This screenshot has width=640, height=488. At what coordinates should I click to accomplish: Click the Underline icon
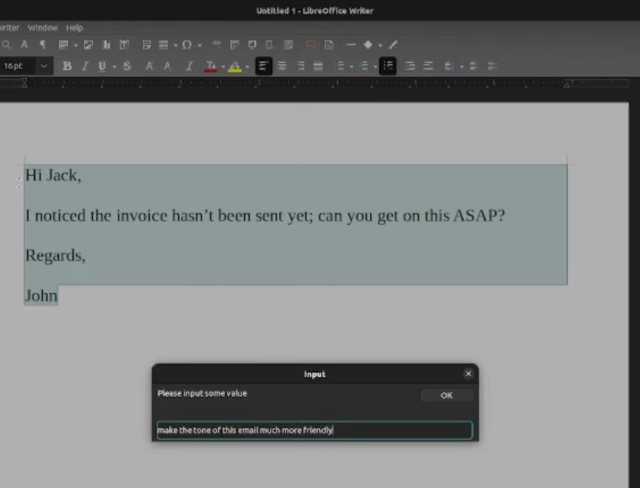(x=102, y=66)
